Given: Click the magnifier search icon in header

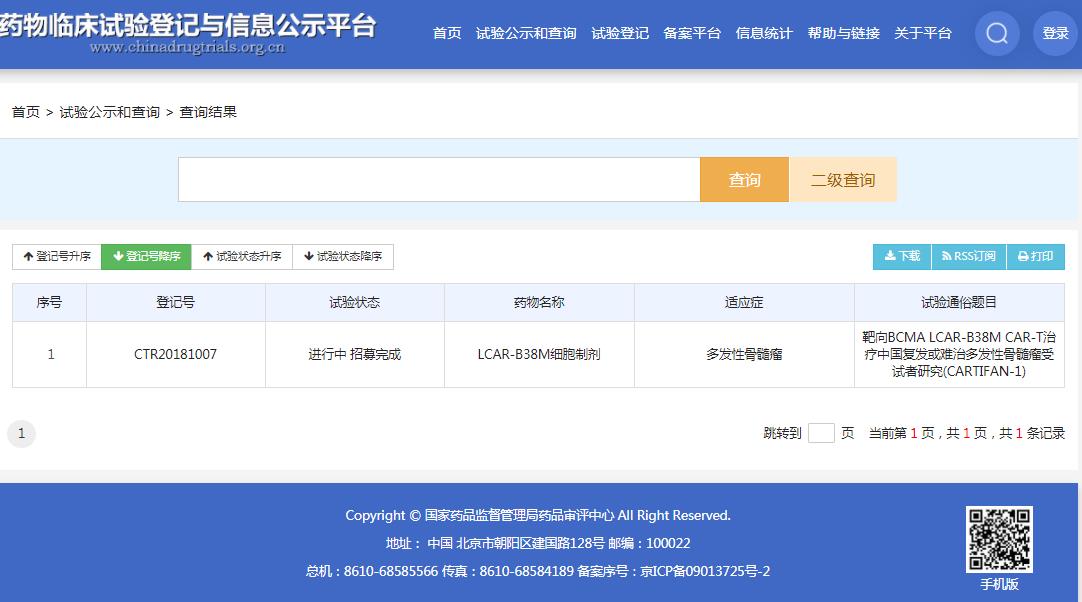Looking at the screenshot, I should (996, 34).
